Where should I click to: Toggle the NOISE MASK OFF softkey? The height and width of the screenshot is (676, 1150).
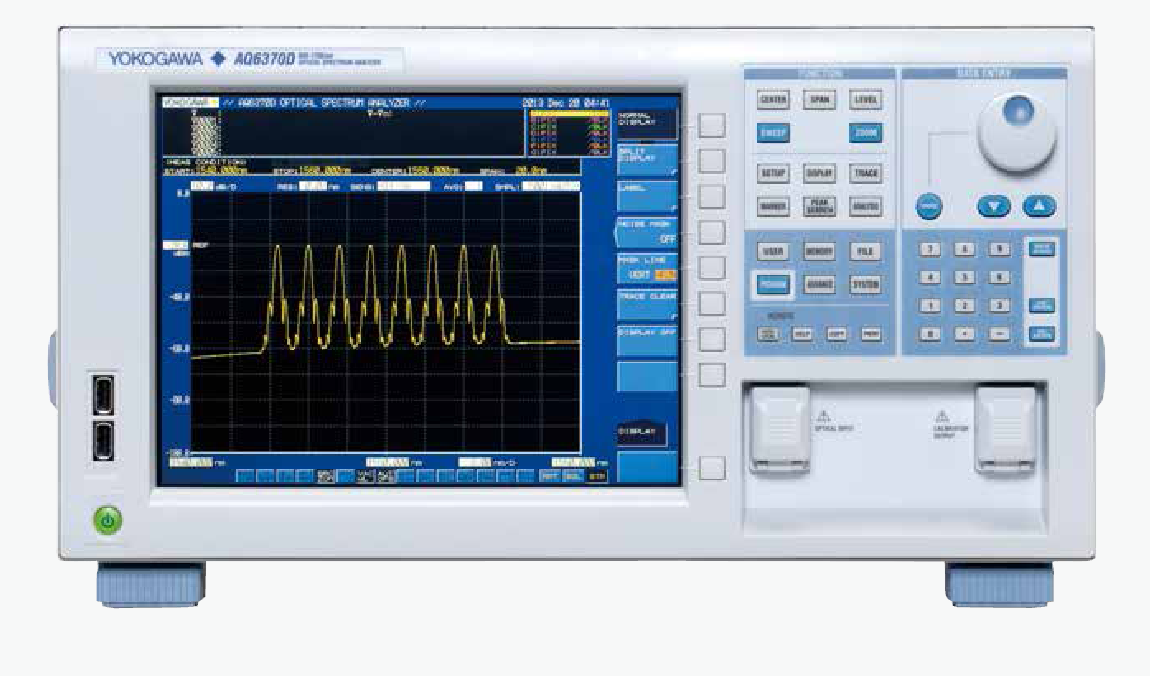tap(647, 232)
